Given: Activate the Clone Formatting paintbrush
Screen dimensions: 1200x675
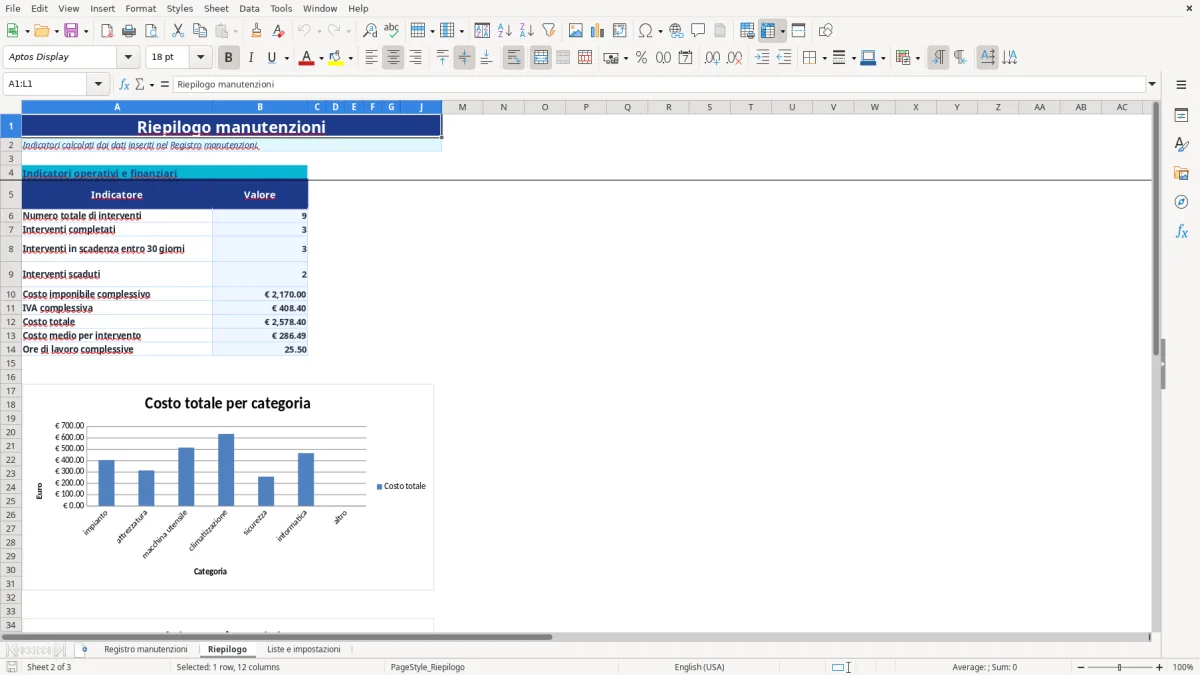Looking at the screenshot, I should 256,31.
